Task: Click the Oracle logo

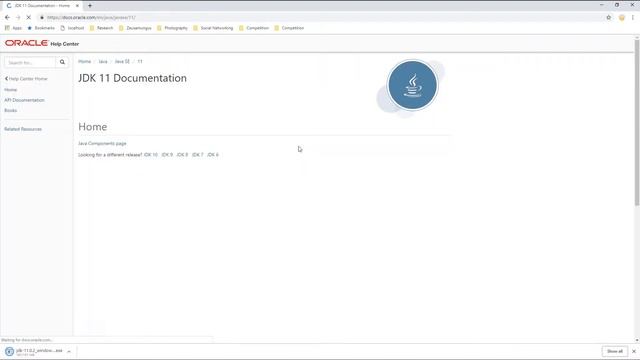Action: coord(27,43)
